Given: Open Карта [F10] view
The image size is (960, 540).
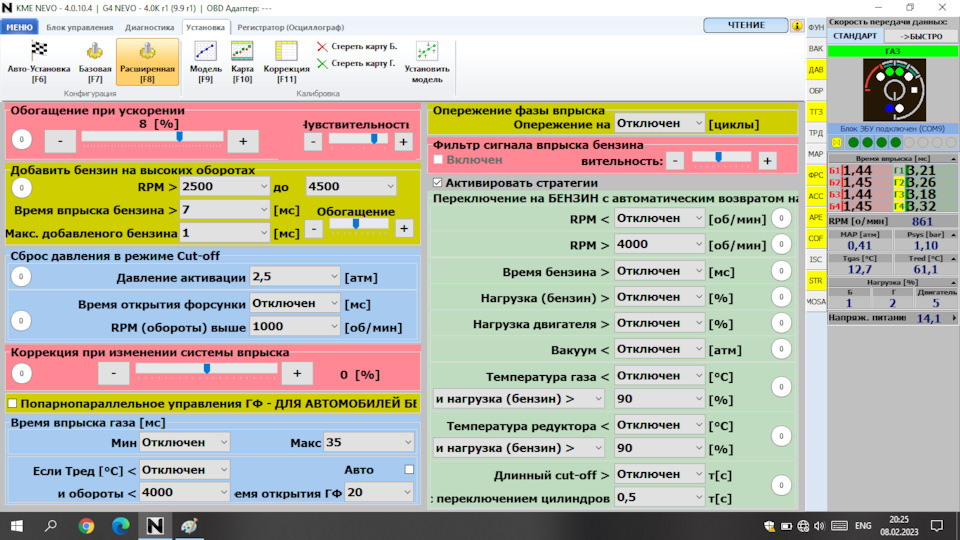Looking at the screenshot, I should click(242, 62).
